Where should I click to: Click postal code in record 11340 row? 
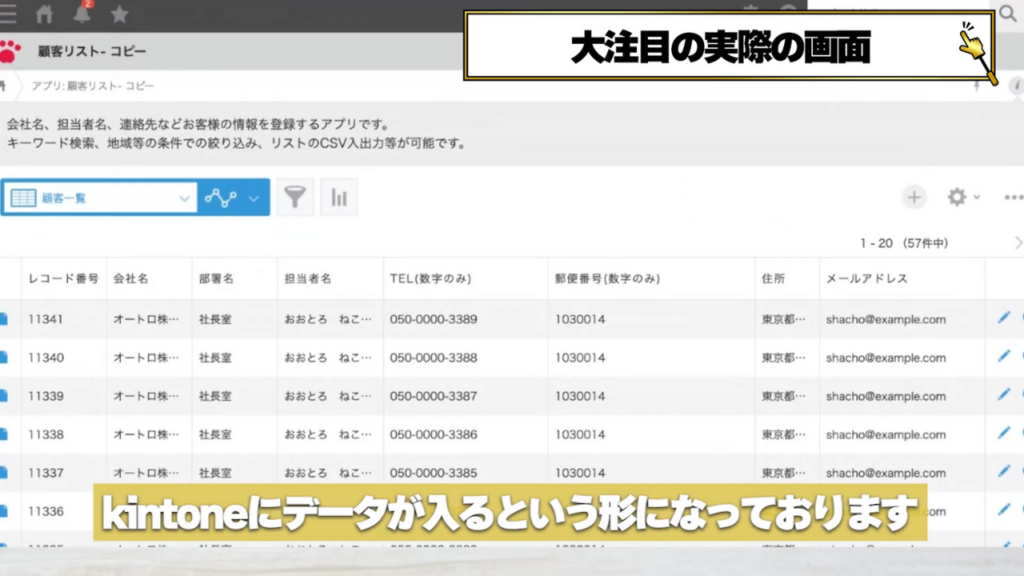point(580,358)
